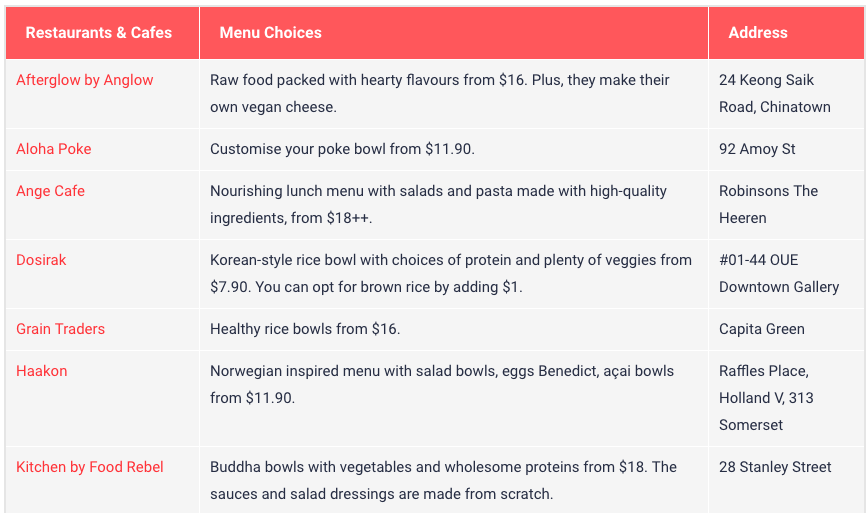The width and height of the screenshot is (868, 513).
Task: Click the 24 Keong Saik Road address
Action: tap(774, 93)
